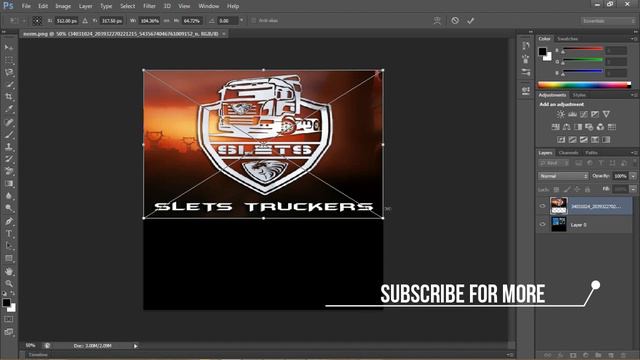This screenshot has height=360, width=640.
Task: Select the Horizontal Type tool
Action: [9, 234]
